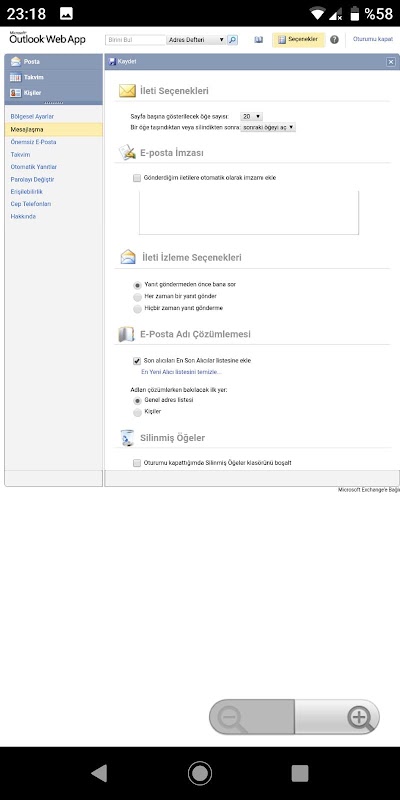Click the Kişiler contacts icon
Viewport: 400px width, 800px height.
pyautogui.click(x=16, y=93)
